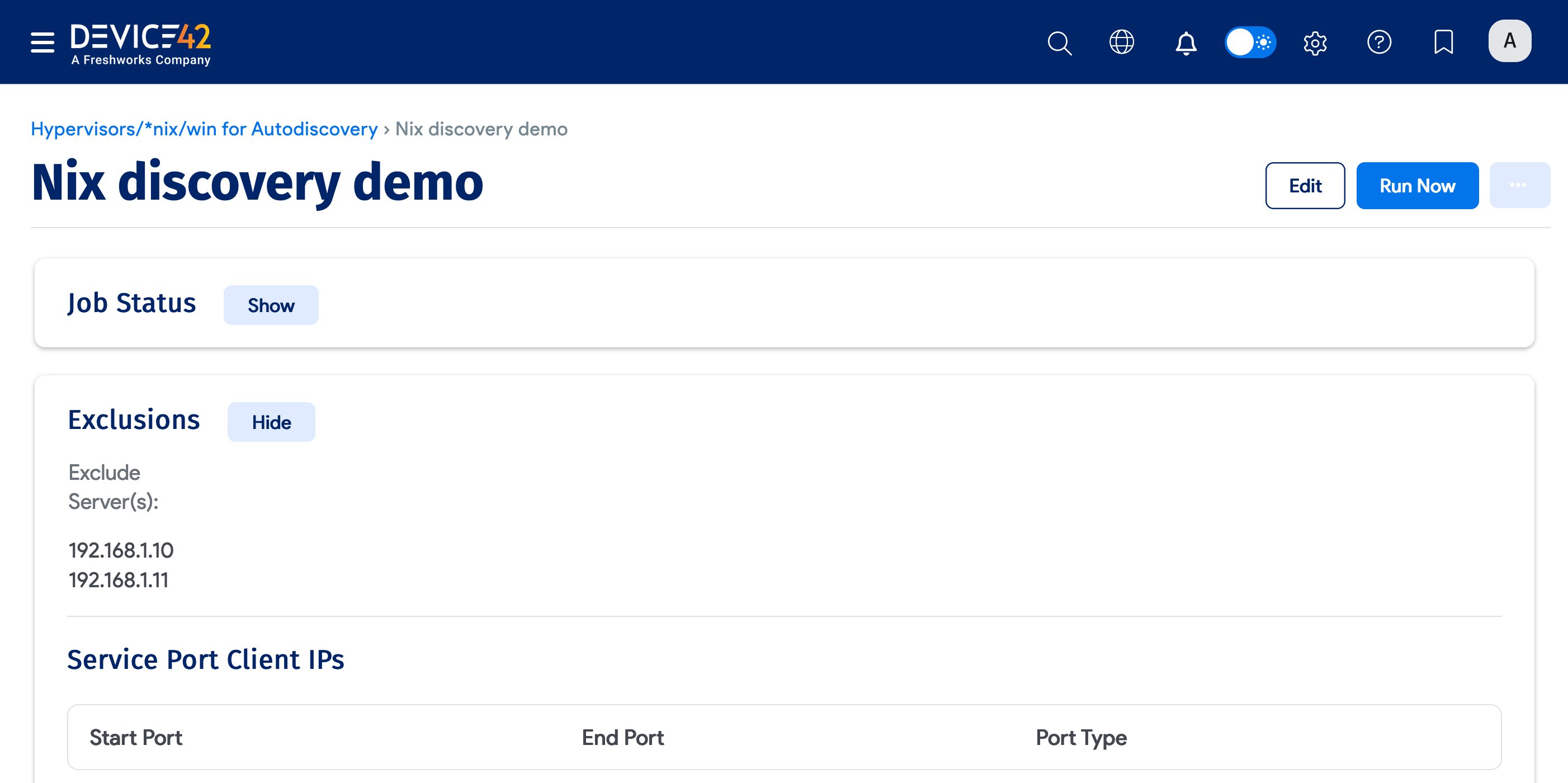Open the more options ellipsis menu
The height and width of the screenshot is (783, 1568).
click(x=1520, y=185)
